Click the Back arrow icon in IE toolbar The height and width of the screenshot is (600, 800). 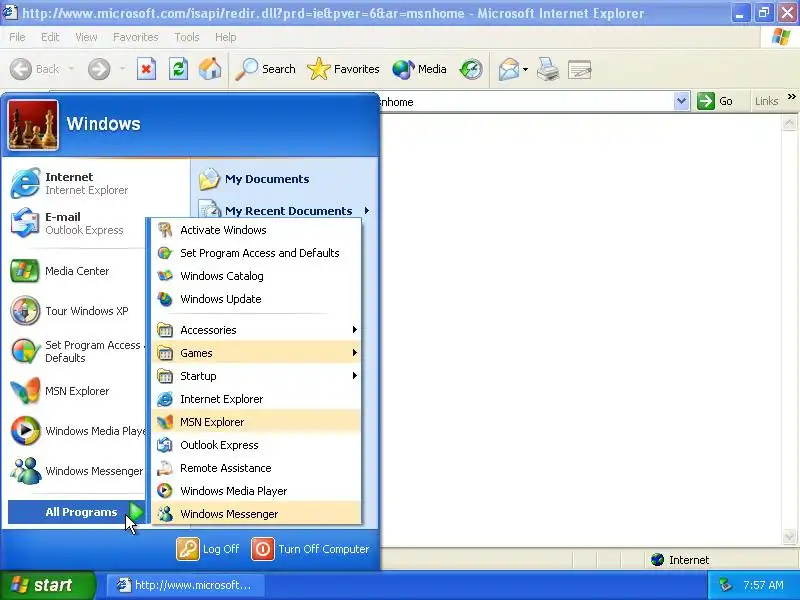pos(21,69)
